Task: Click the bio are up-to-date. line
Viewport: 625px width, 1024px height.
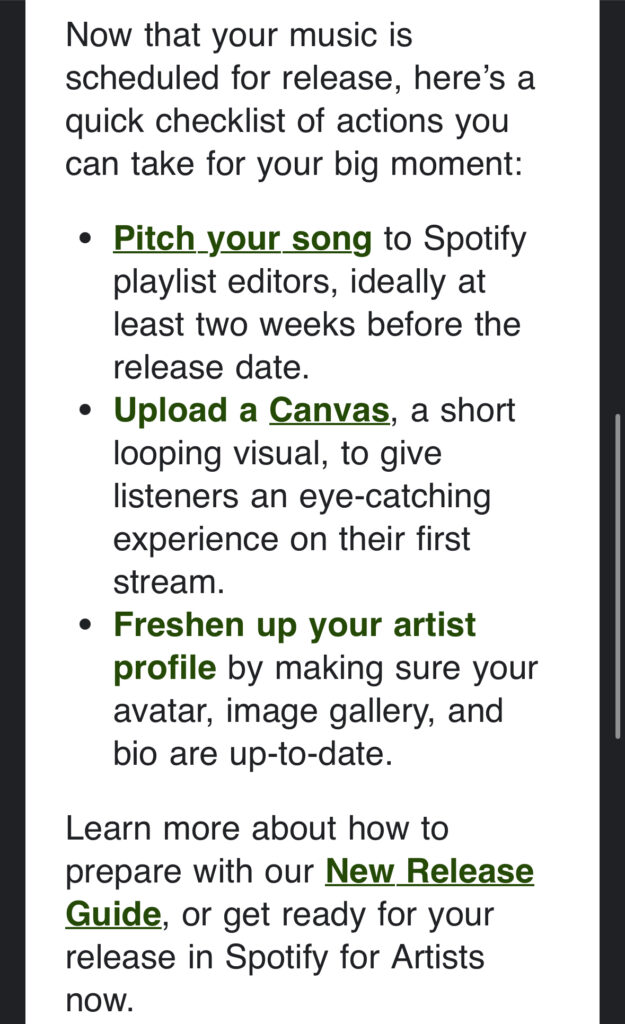Action: pyautogui.click(x=253, y=754)
